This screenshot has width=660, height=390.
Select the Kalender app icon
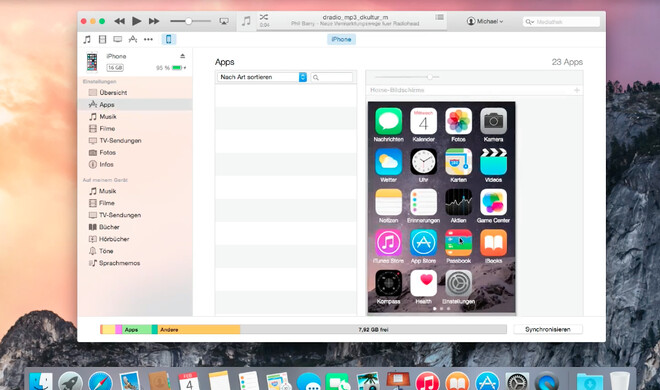pos(423,121)
